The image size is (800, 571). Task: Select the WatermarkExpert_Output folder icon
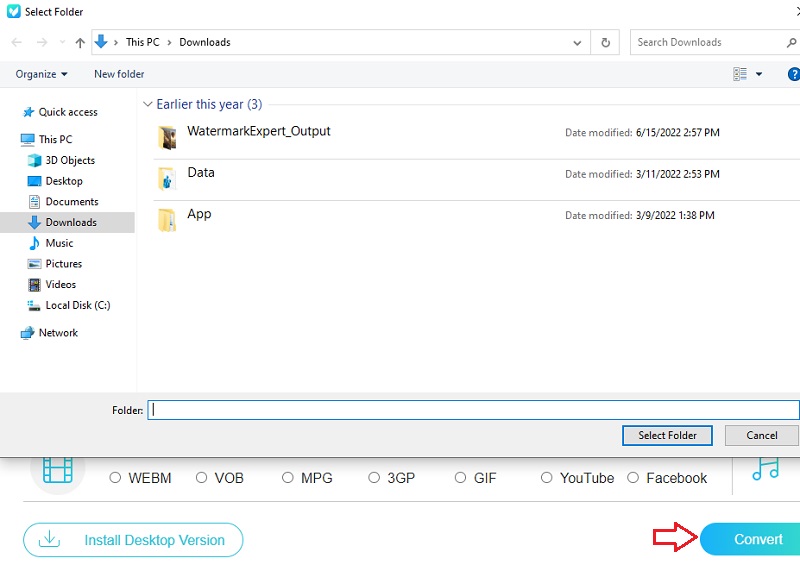[x=167, y=137]
